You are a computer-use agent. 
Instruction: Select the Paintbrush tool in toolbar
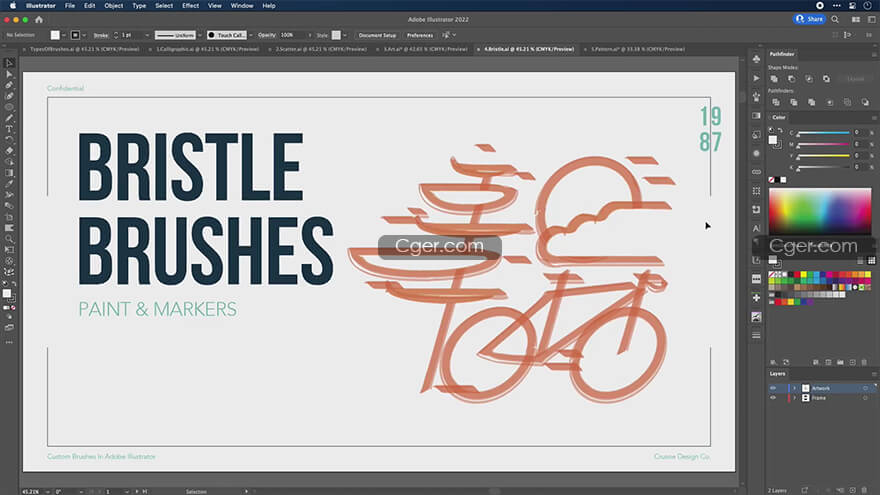pos(9,118)
